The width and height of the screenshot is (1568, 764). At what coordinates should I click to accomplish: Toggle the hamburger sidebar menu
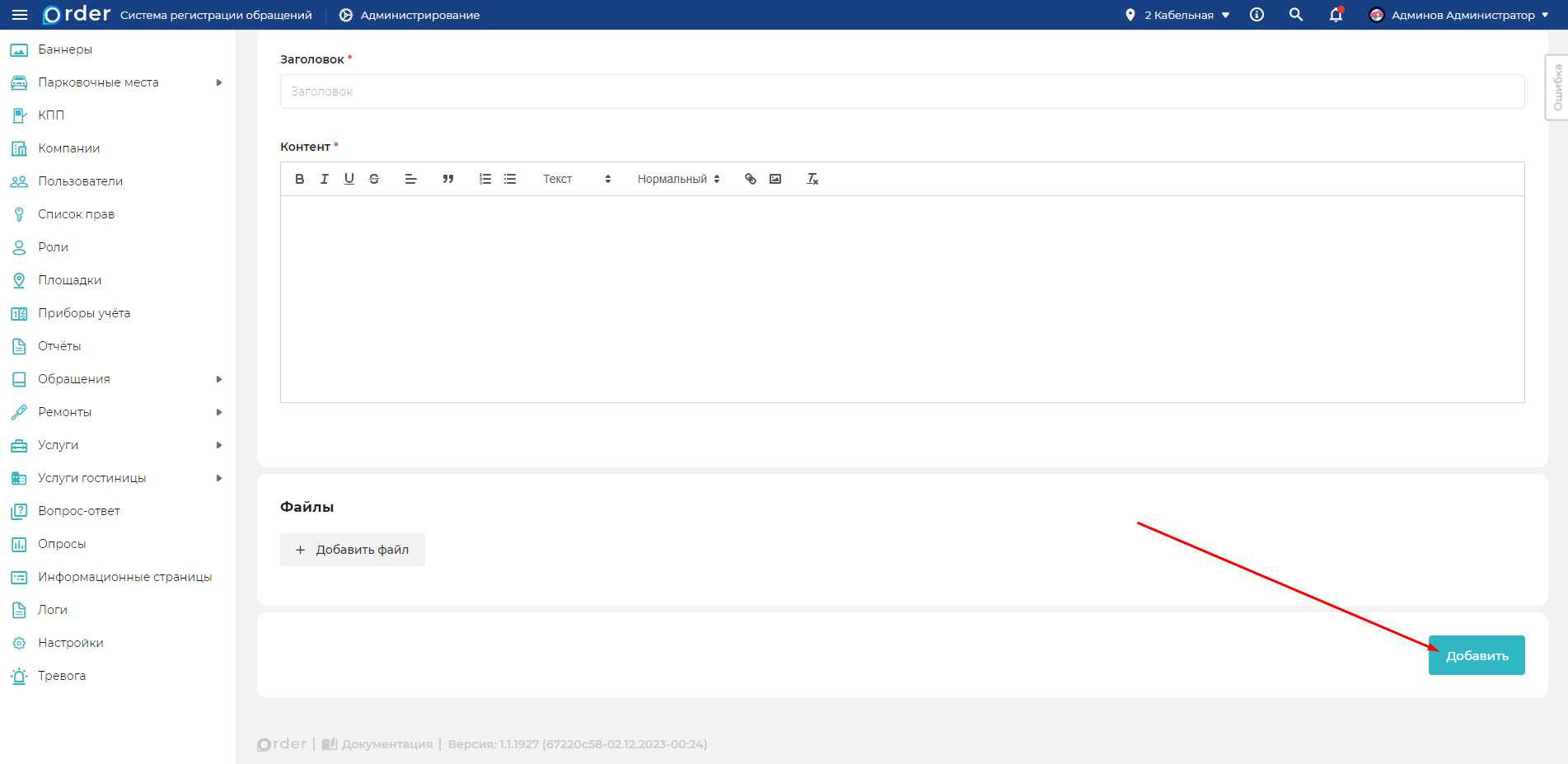[20, 15]
